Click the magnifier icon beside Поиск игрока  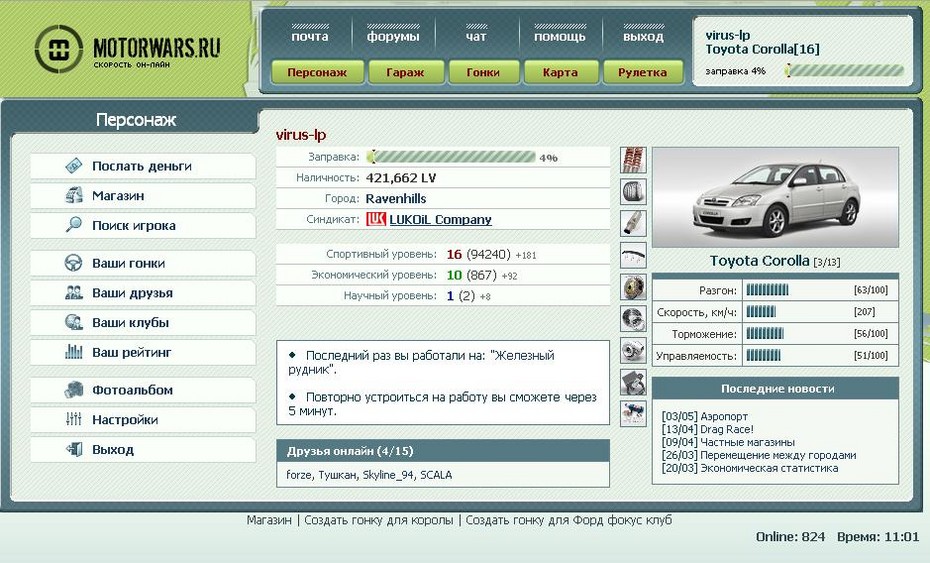pos(74,225)
